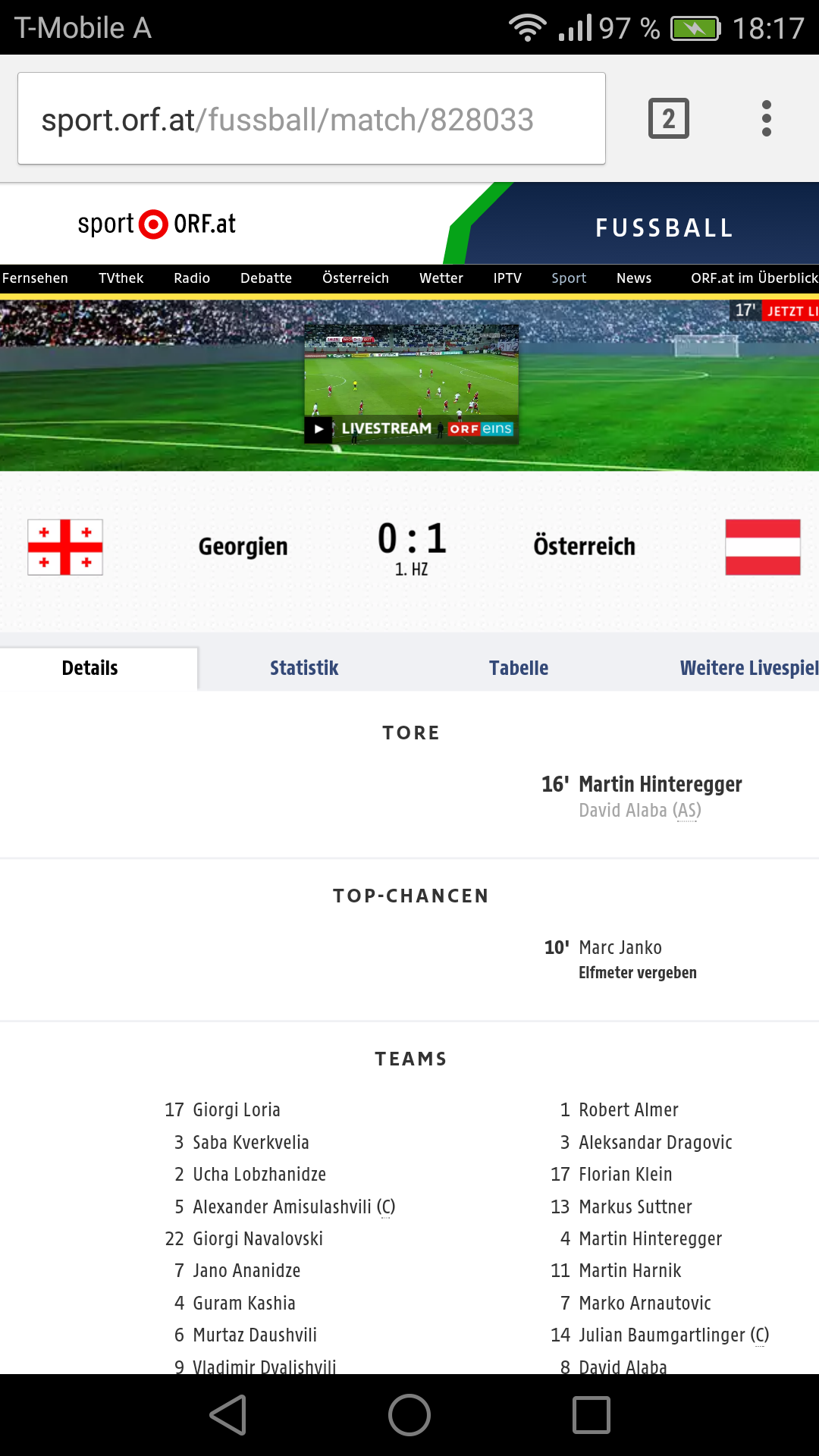Tap the FUSSBALL section header
The height and width of the screenshot is (1456, 819).
[664, 227]
